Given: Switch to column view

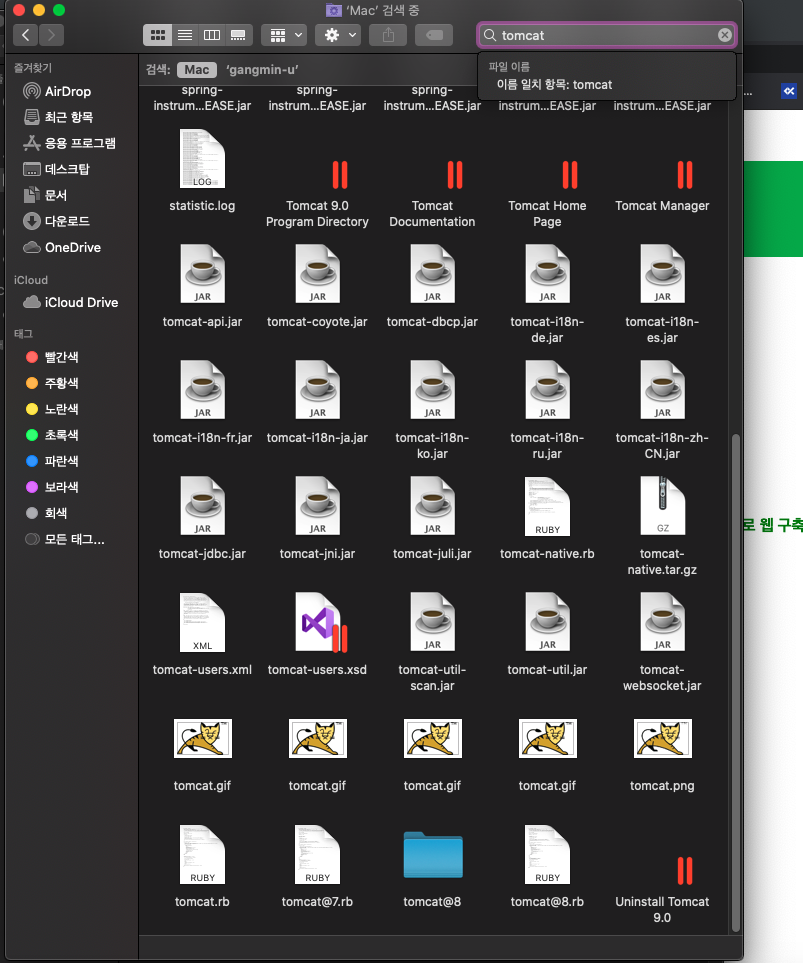Looking at the screenshot, I should coord(212,35).
